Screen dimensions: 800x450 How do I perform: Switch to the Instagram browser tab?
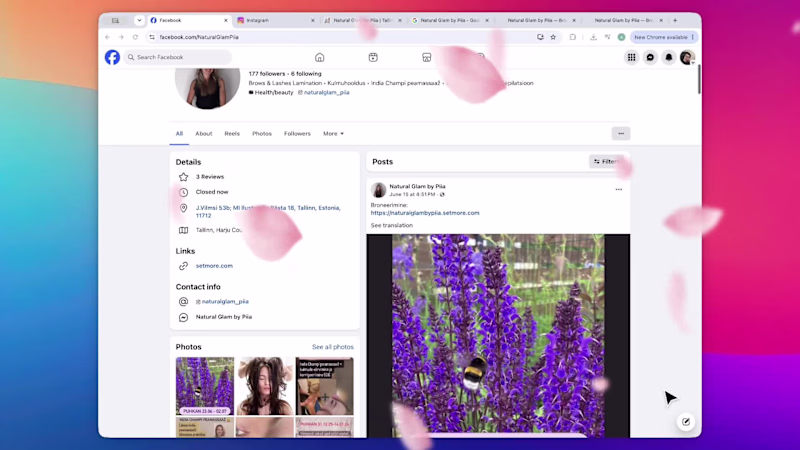point(276,20)
